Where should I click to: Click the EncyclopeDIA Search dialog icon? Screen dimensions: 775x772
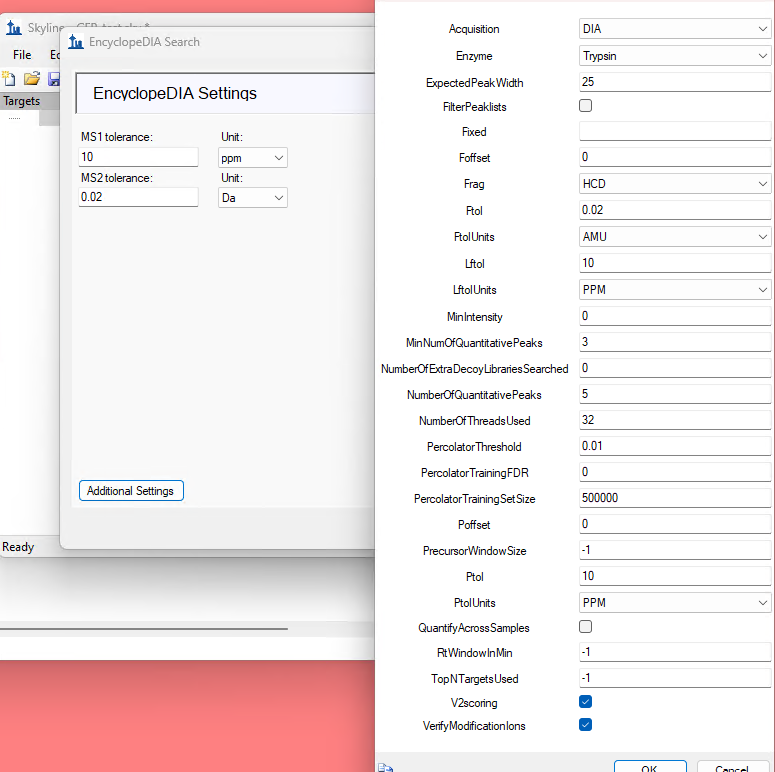pyautogui.click(x=76, y=42)
